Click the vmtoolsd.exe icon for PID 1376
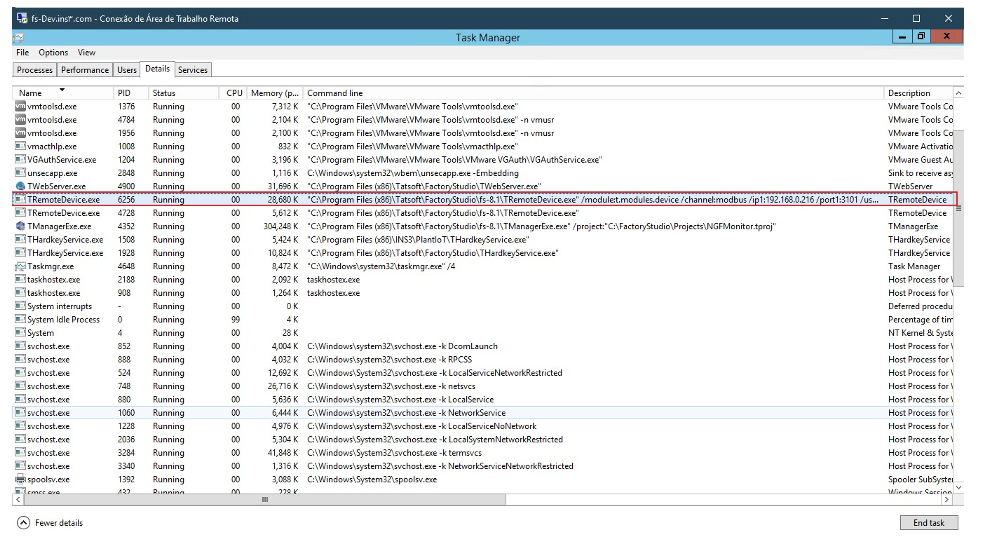The width and height of the screenshot is (982, 546). 20,106
